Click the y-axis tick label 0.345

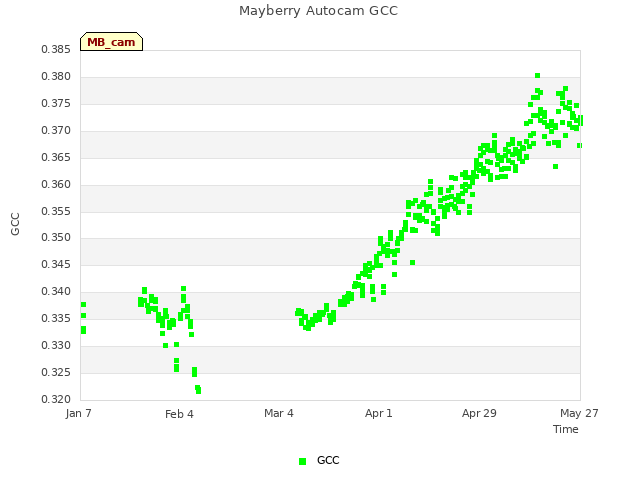[56, 264]
